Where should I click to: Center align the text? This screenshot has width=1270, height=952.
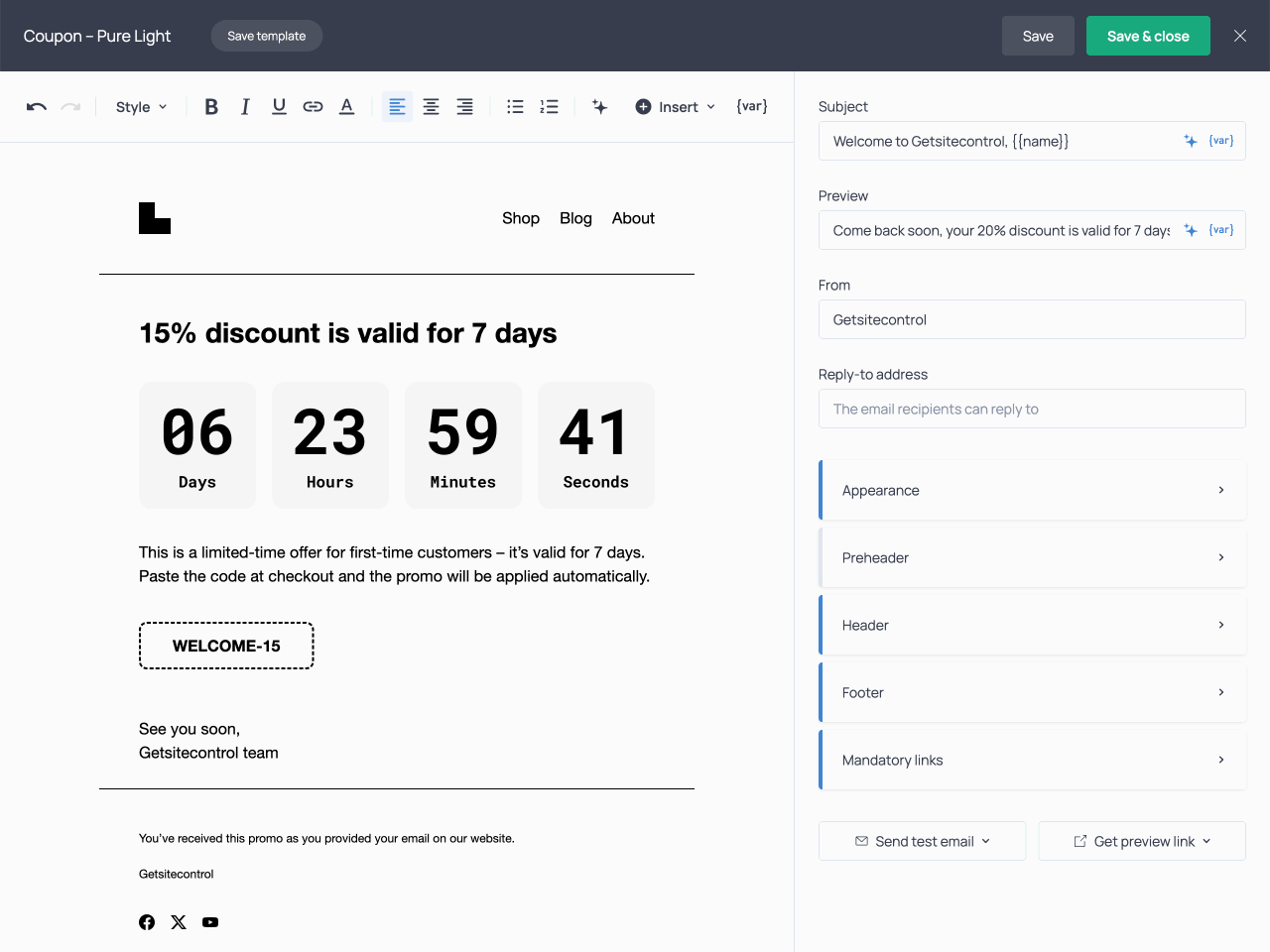[431, 107]
